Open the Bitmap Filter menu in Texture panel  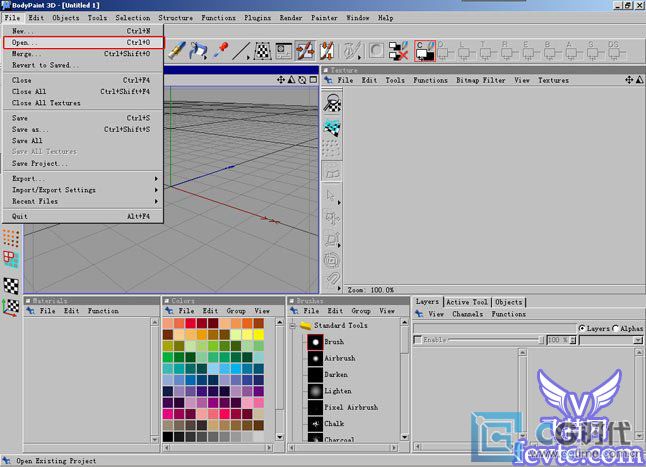click(480, 80)
